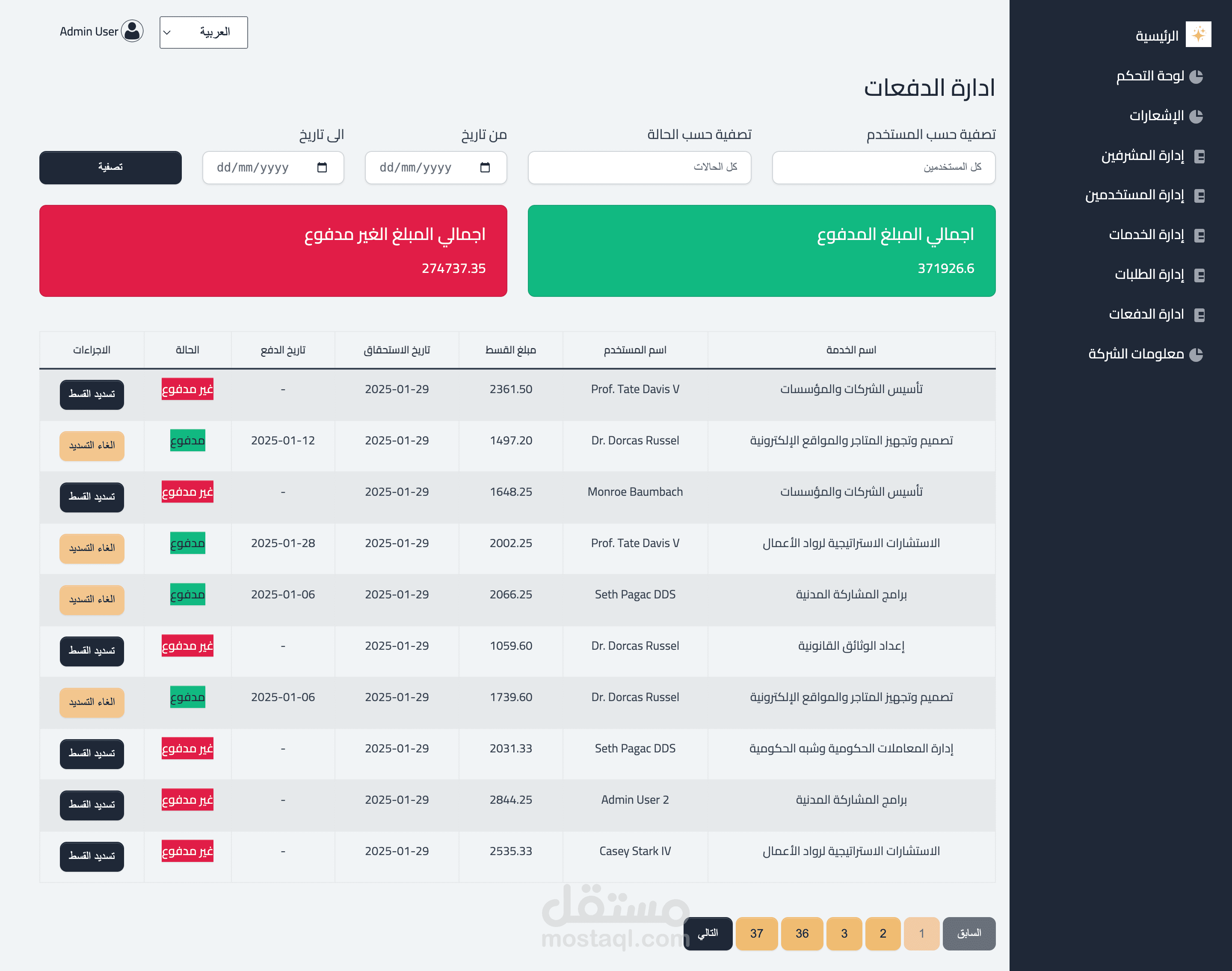Cancel payment for Seth Pagac DDS 2066.25 row
This screenshot has width=1232, height=971.
coord(92,599)
